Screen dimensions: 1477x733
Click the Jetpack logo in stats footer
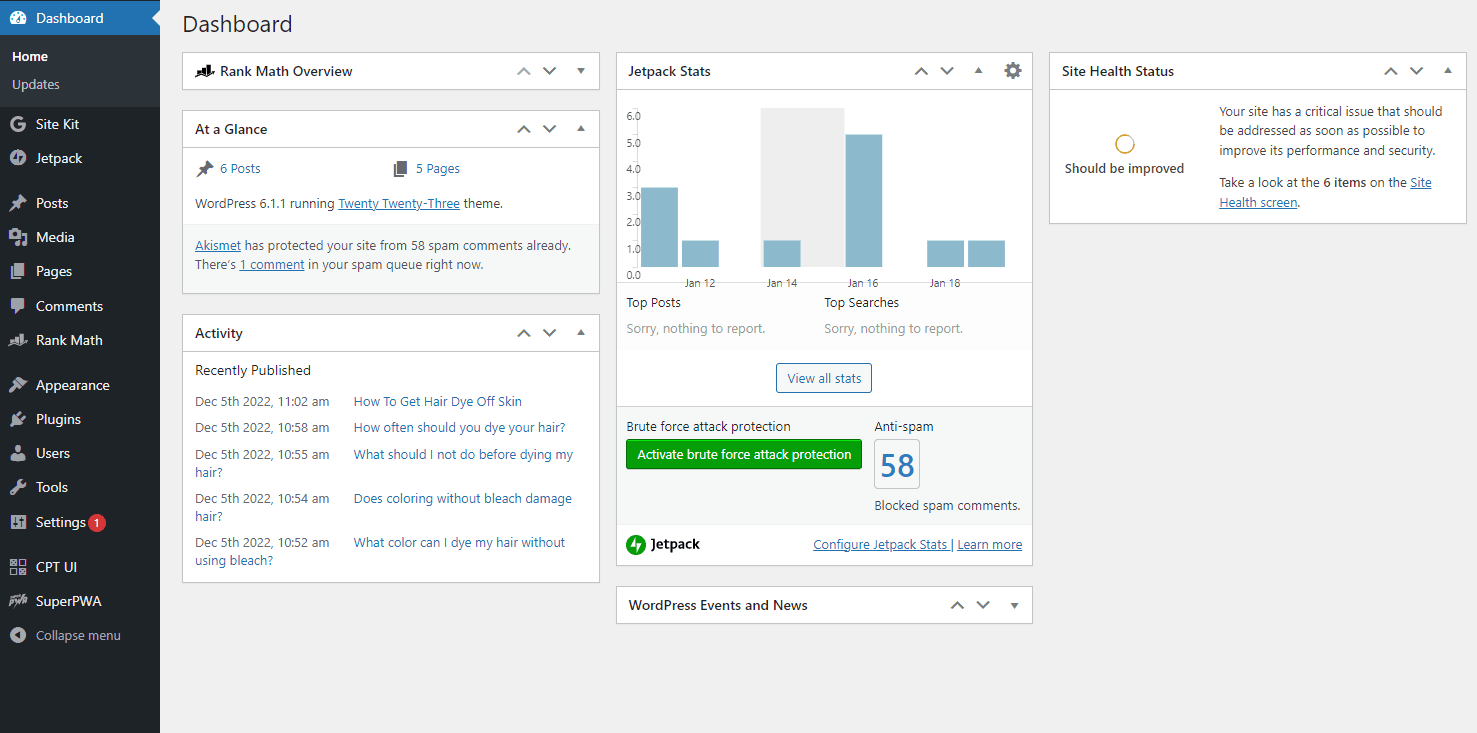coord(663,545)
